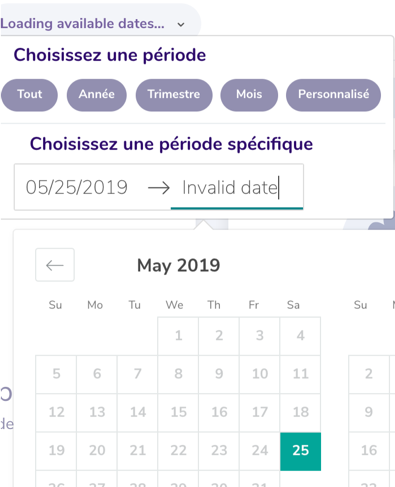
Task: Select May 24 in the calendar
Action: click(x=260, y=451)
